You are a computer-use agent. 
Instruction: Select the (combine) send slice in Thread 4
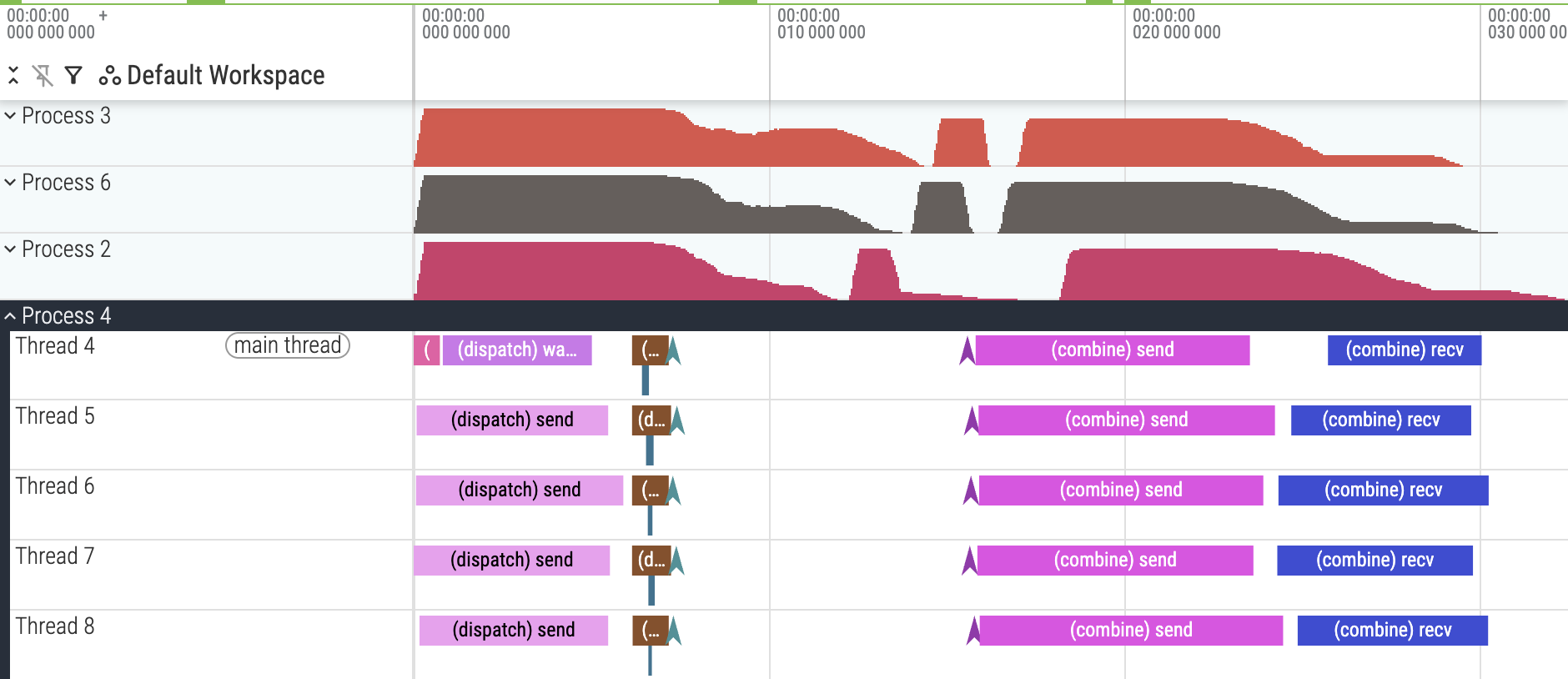point(1112,350)
